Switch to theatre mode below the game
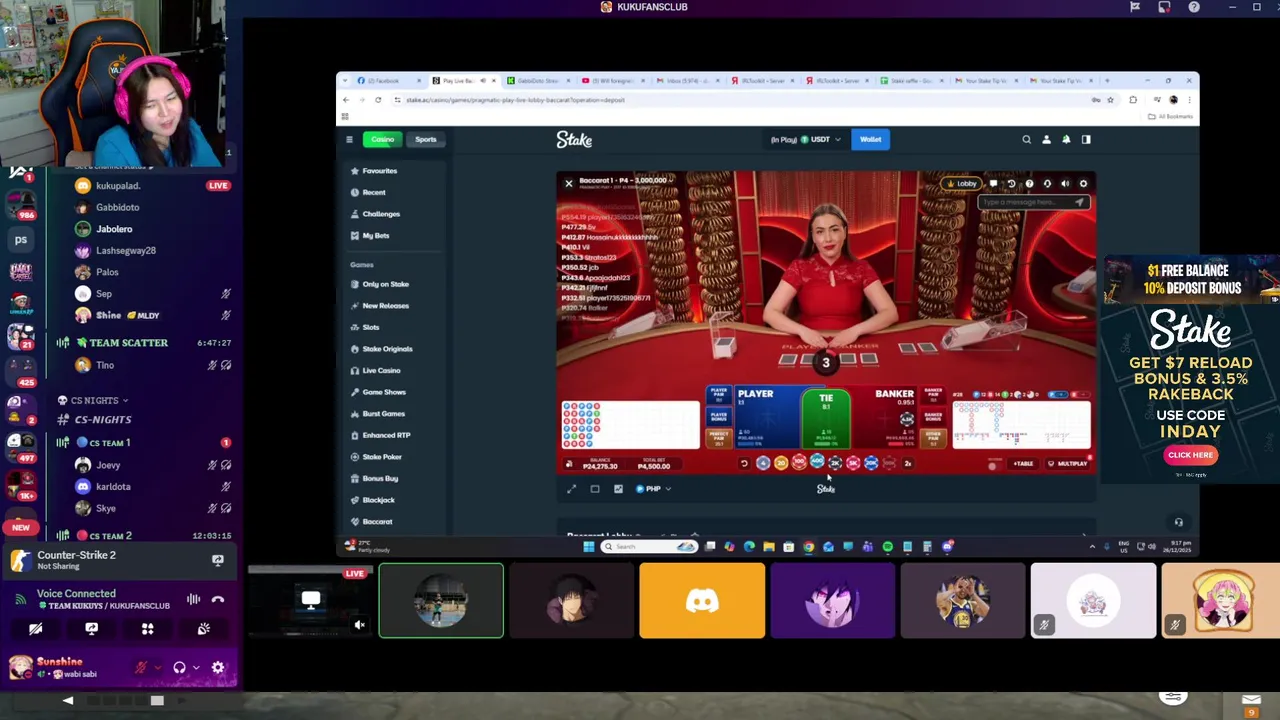This screenshot has height=720, width=1280. pos(595,489)
